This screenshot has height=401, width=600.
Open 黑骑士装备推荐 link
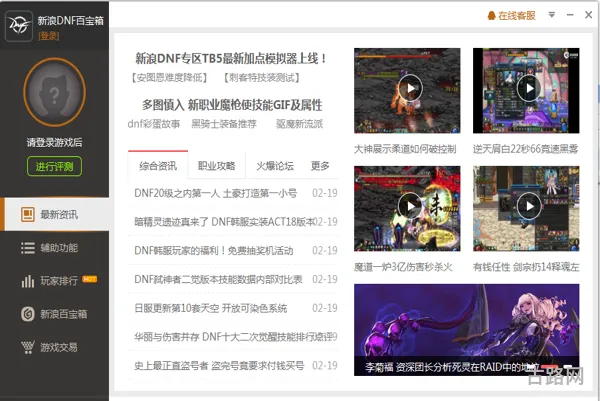[224, 124]
